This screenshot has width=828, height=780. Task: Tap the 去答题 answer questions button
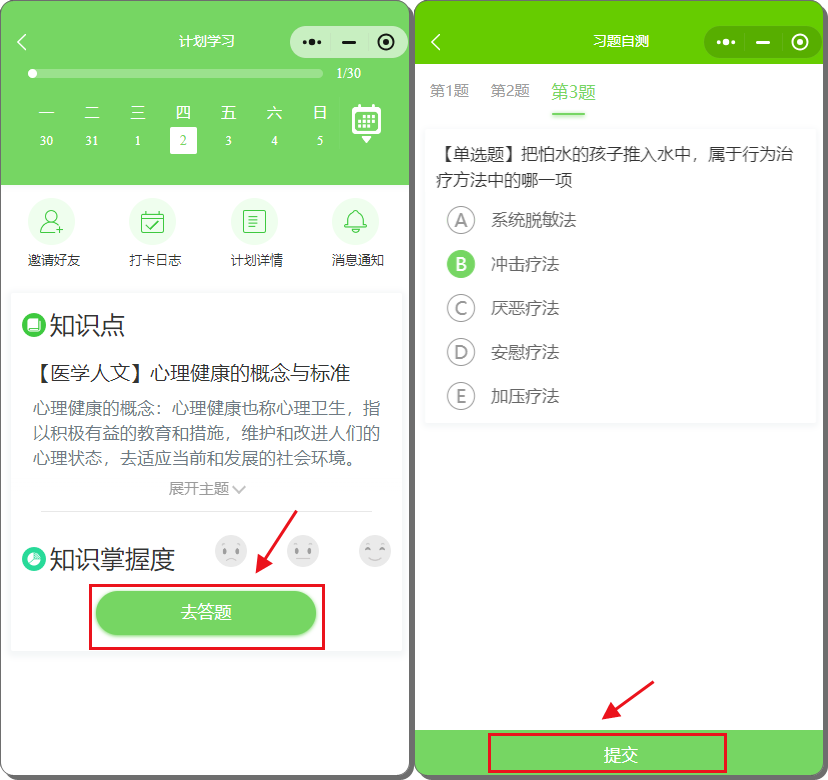coord(206,613)
